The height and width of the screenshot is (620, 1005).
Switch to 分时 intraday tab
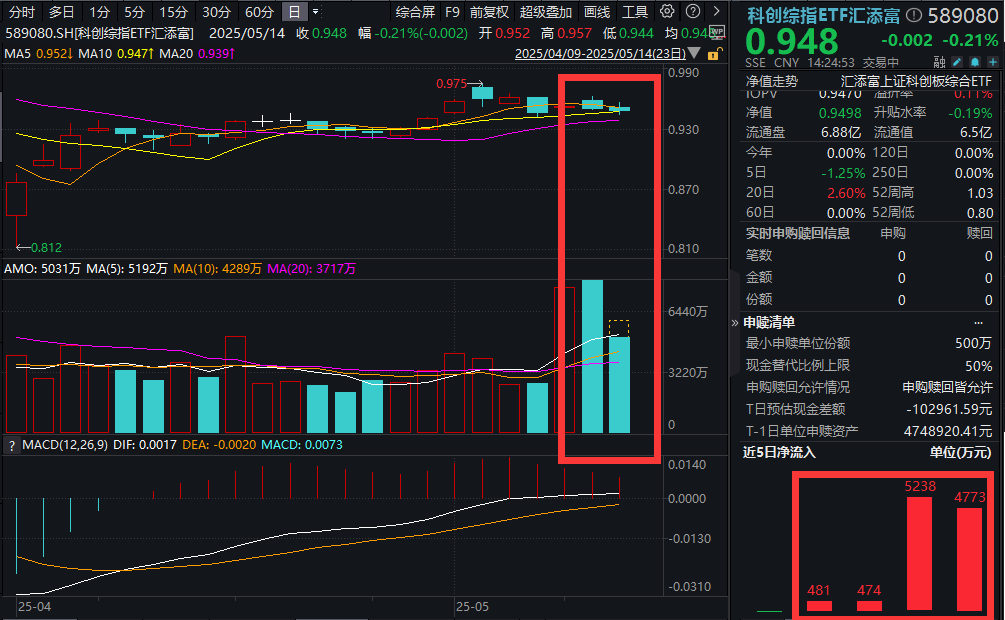[x=21, y=12]
